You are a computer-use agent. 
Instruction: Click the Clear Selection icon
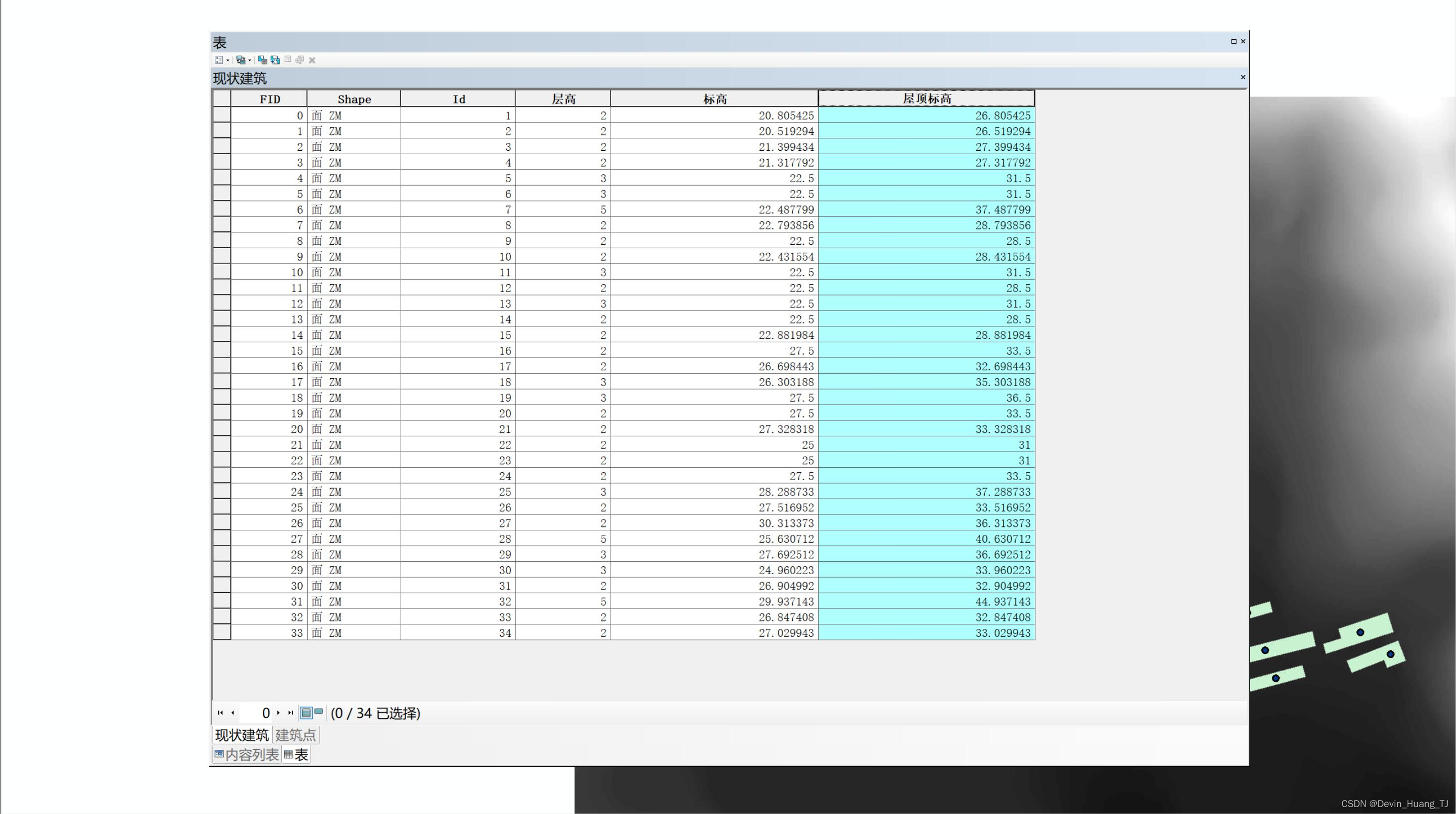tap(288, 60)
